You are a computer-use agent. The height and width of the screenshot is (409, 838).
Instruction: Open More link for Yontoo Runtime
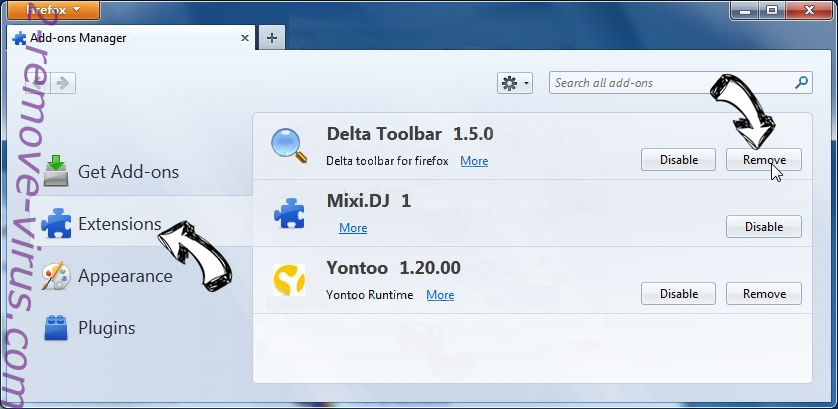click(x=440, y=295)
